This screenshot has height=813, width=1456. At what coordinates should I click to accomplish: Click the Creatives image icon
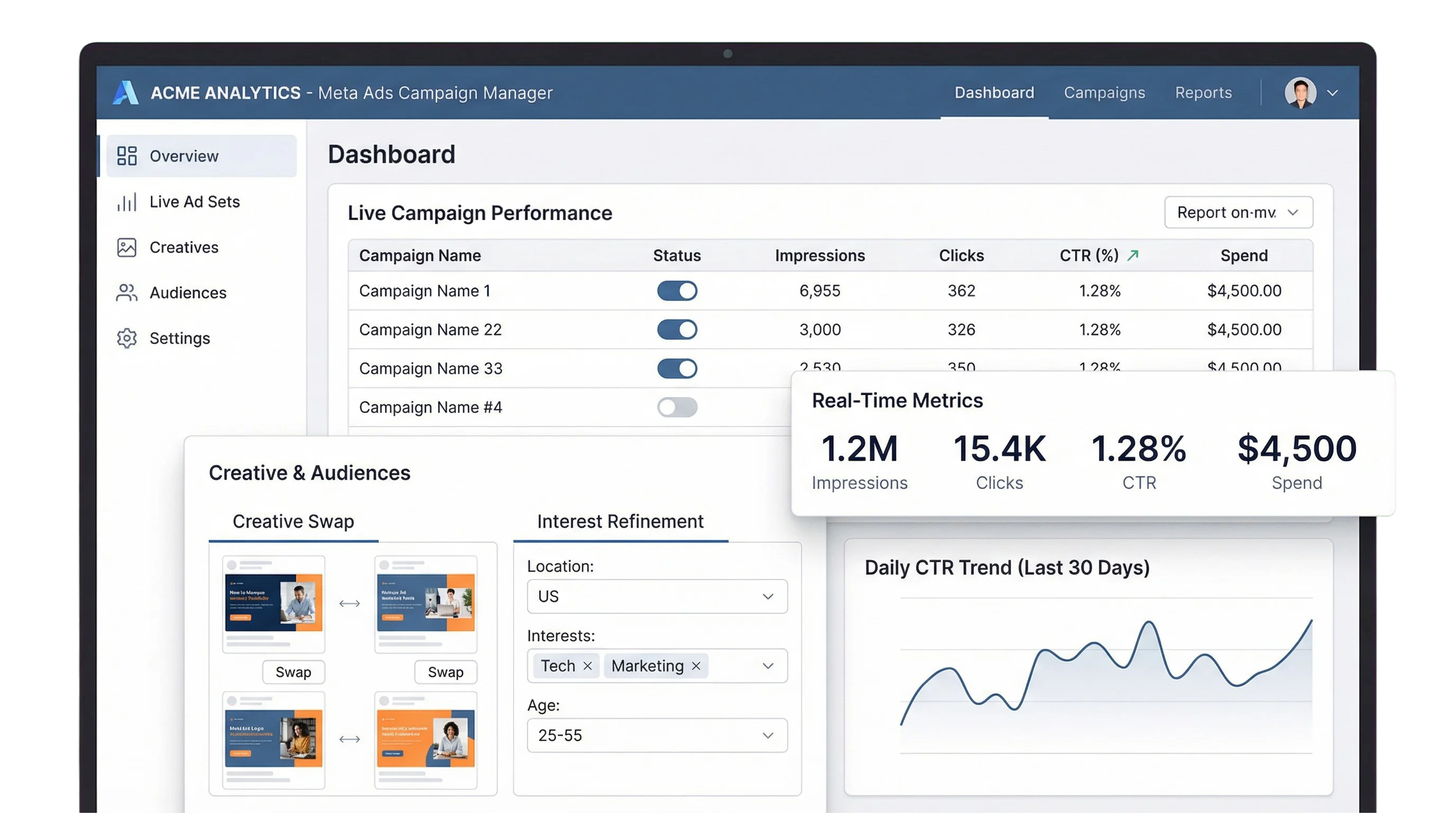[126, 248]
